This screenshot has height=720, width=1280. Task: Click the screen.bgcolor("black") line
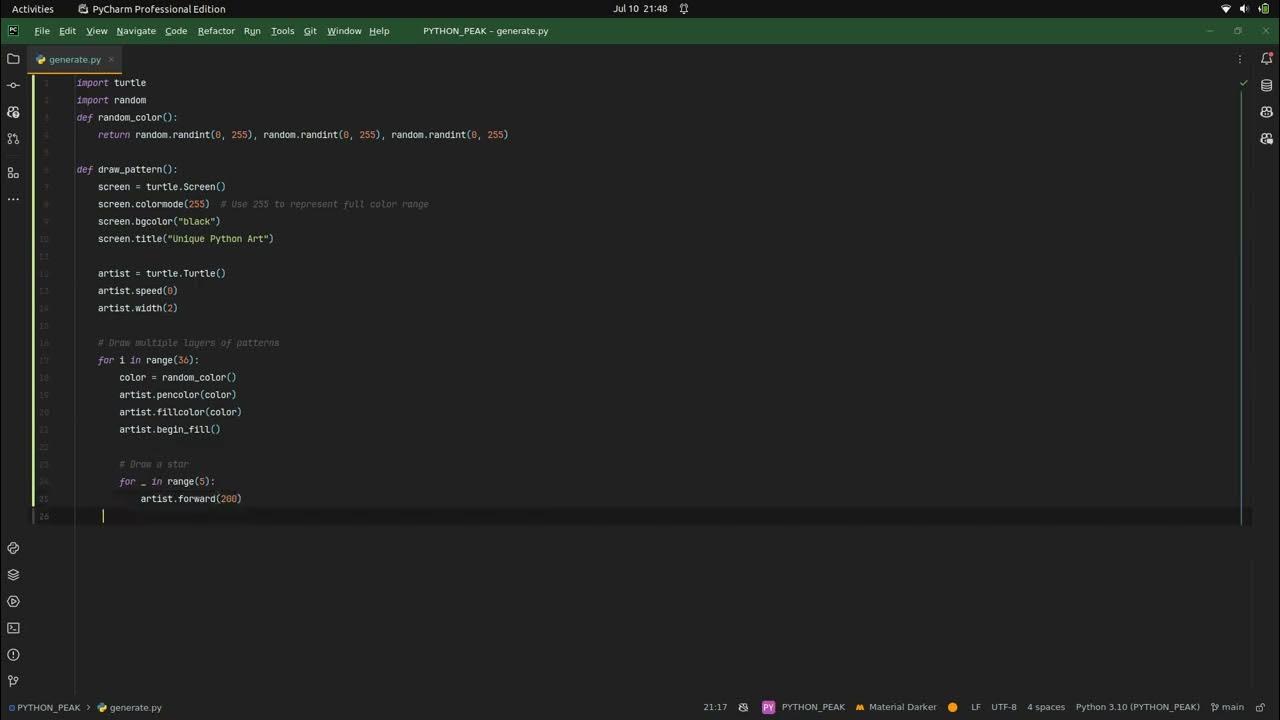pos(159,222)
